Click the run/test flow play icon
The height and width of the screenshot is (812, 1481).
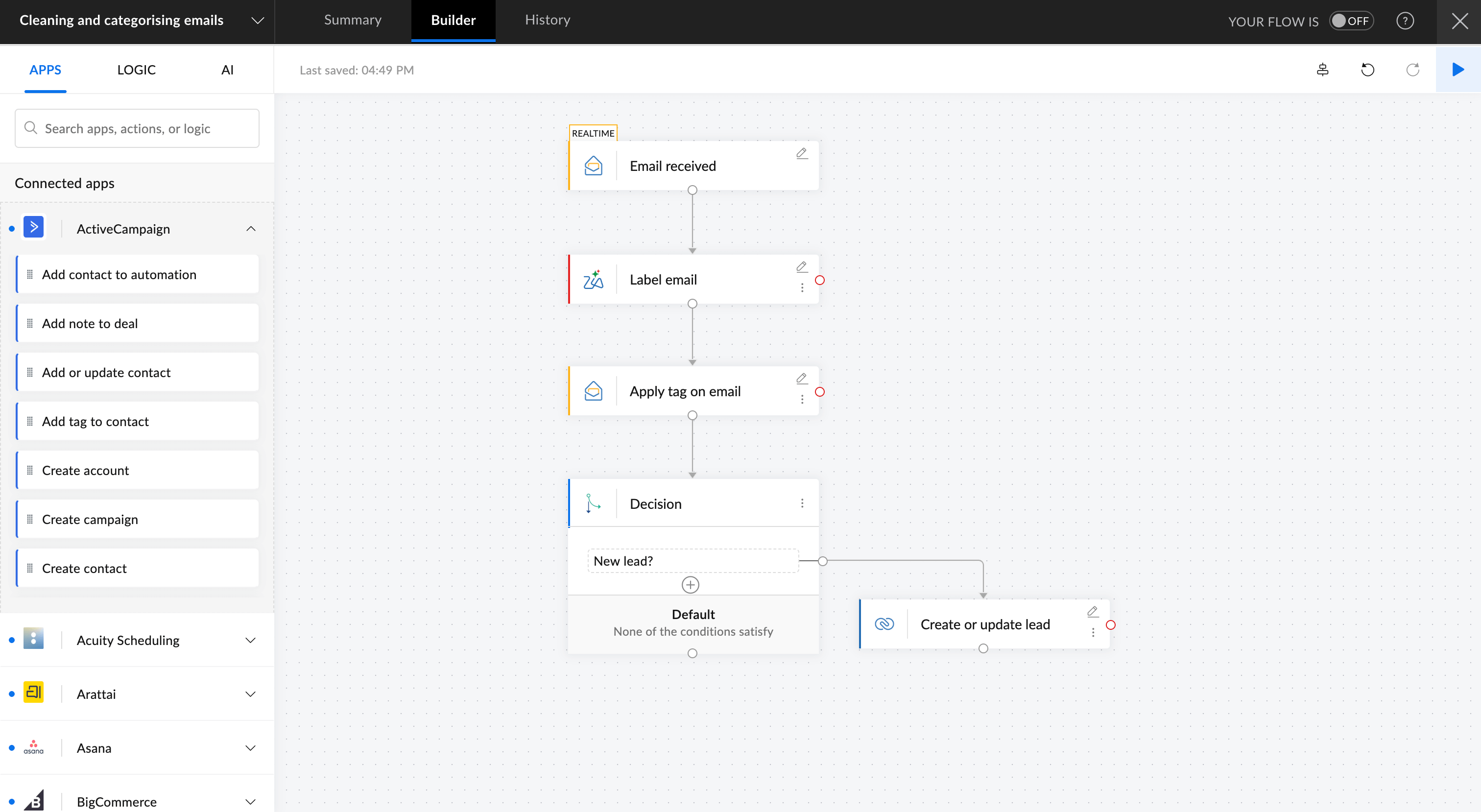[1457, 70]
